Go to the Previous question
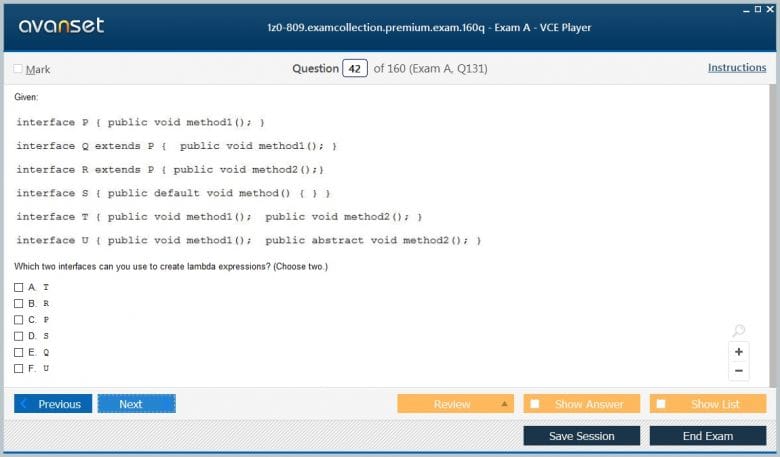The height and width of the screenshot is (457, 780). 53,404
